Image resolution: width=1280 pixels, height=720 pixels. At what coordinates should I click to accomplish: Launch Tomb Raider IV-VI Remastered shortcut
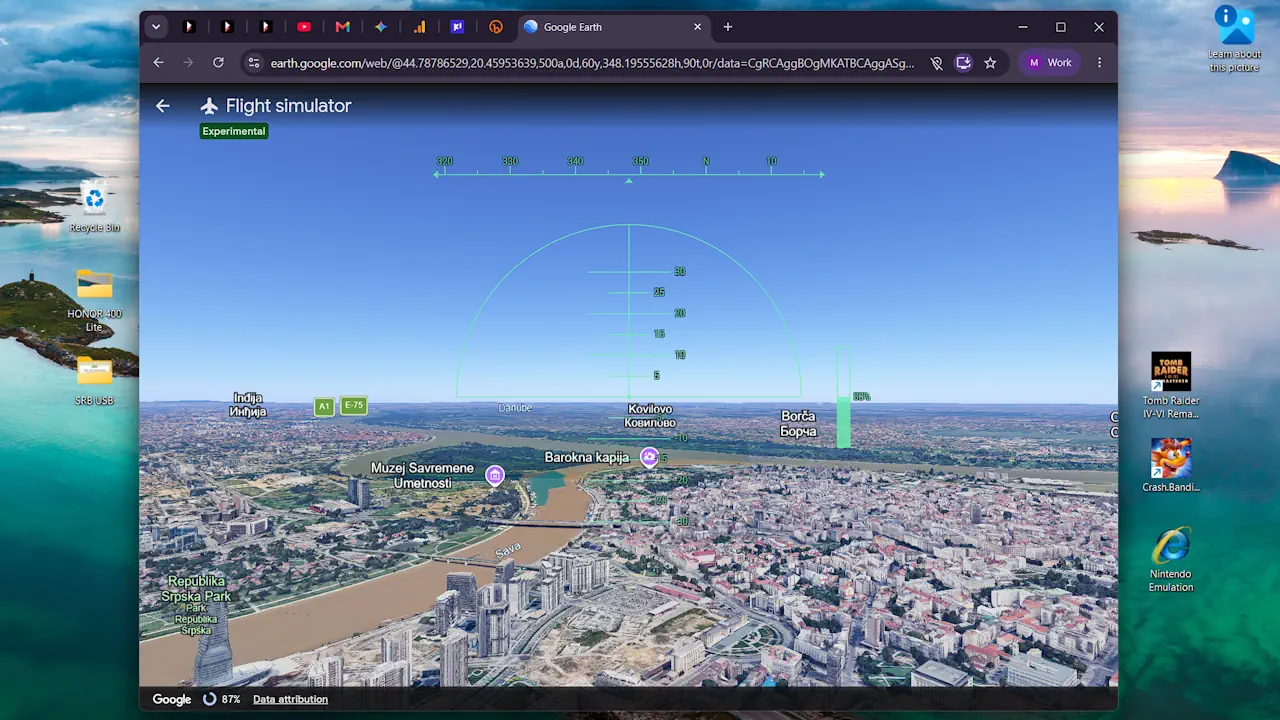pyautogui.click(x=1171, y=386)
